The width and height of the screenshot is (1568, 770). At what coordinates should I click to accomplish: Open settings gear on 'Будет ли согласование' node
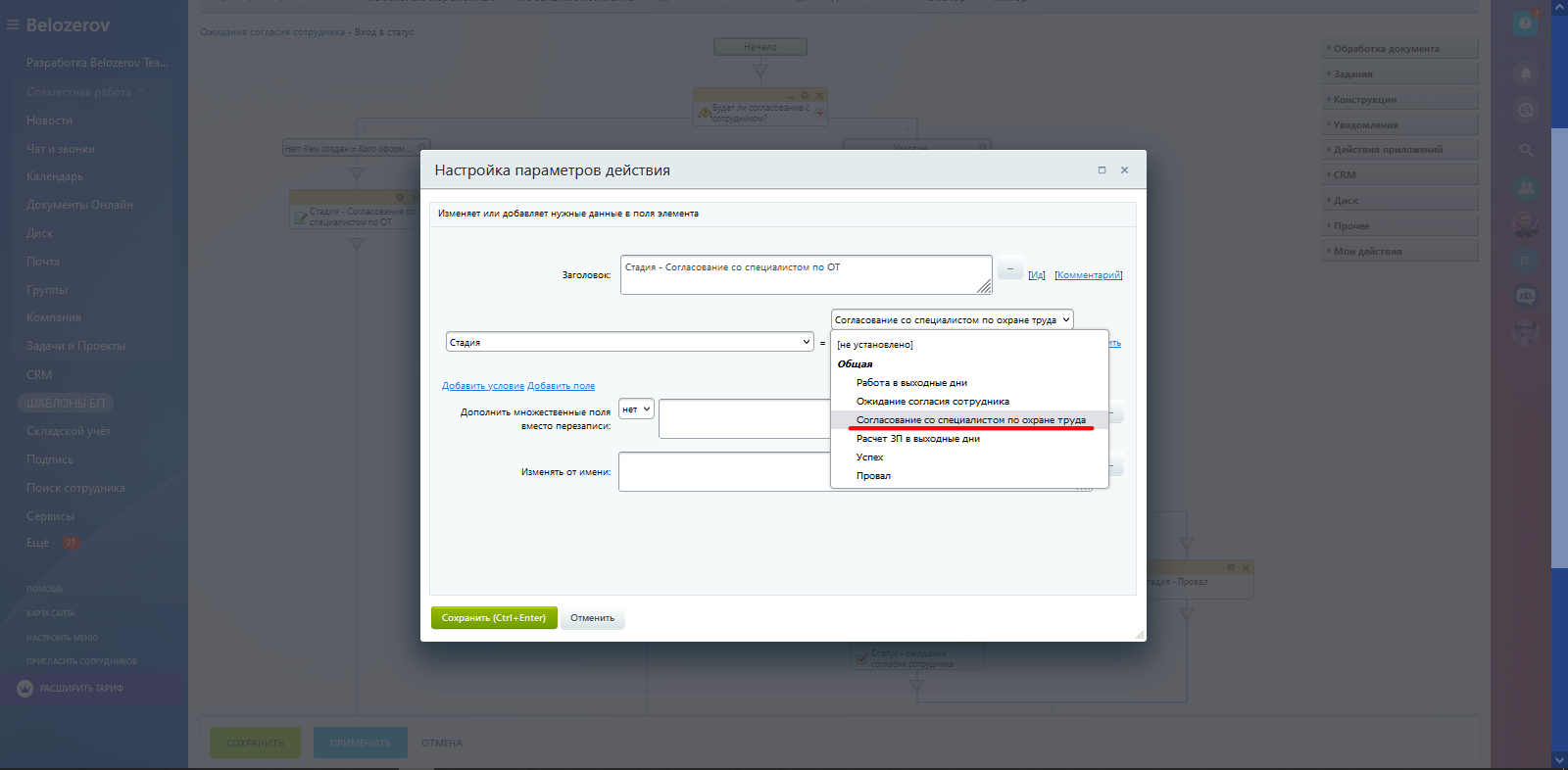tap(805, 95)
